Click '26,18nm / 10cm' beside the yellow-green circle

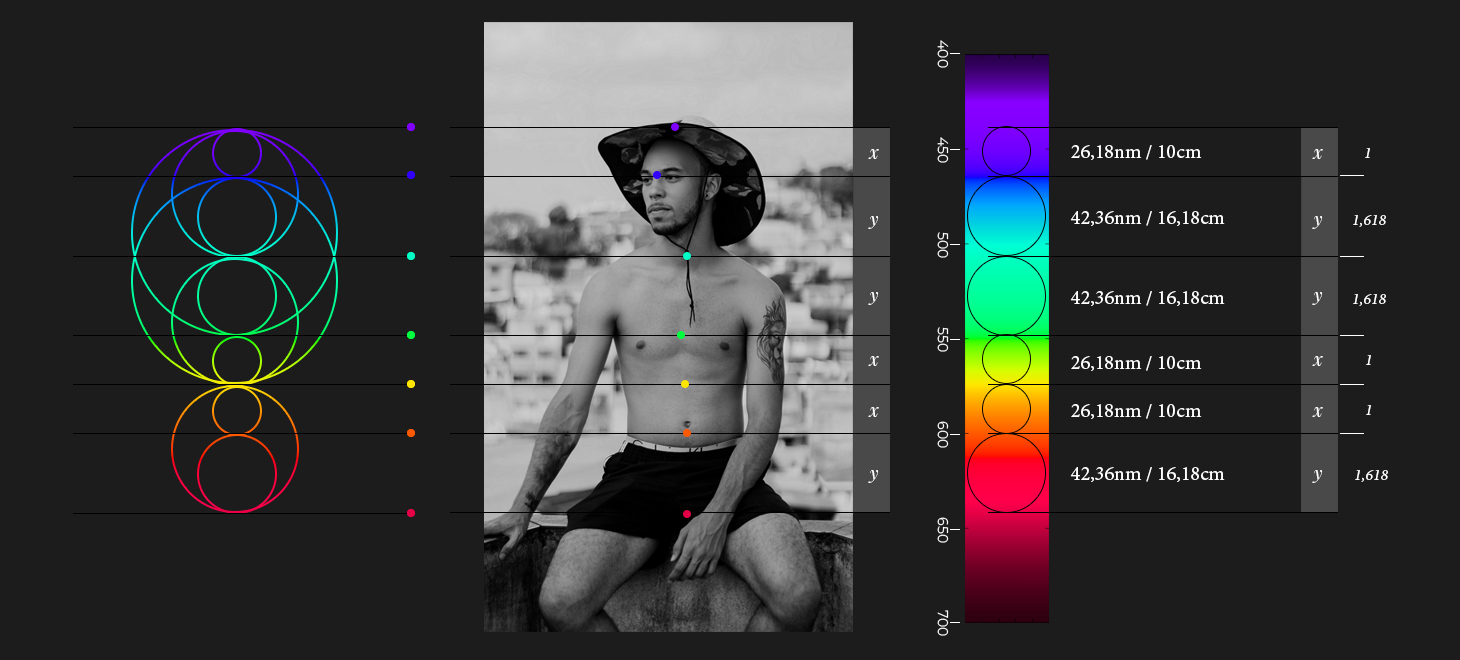coord(1136,363)
